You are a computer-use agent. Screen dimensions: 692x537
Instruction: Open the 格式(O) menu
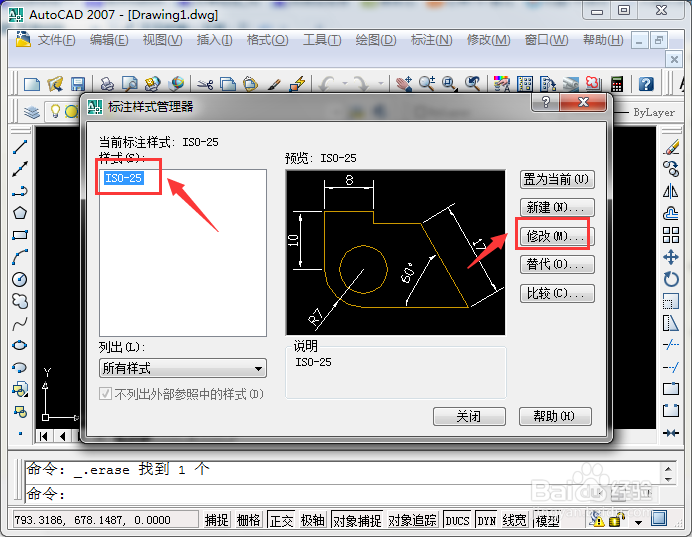(267, 40)
